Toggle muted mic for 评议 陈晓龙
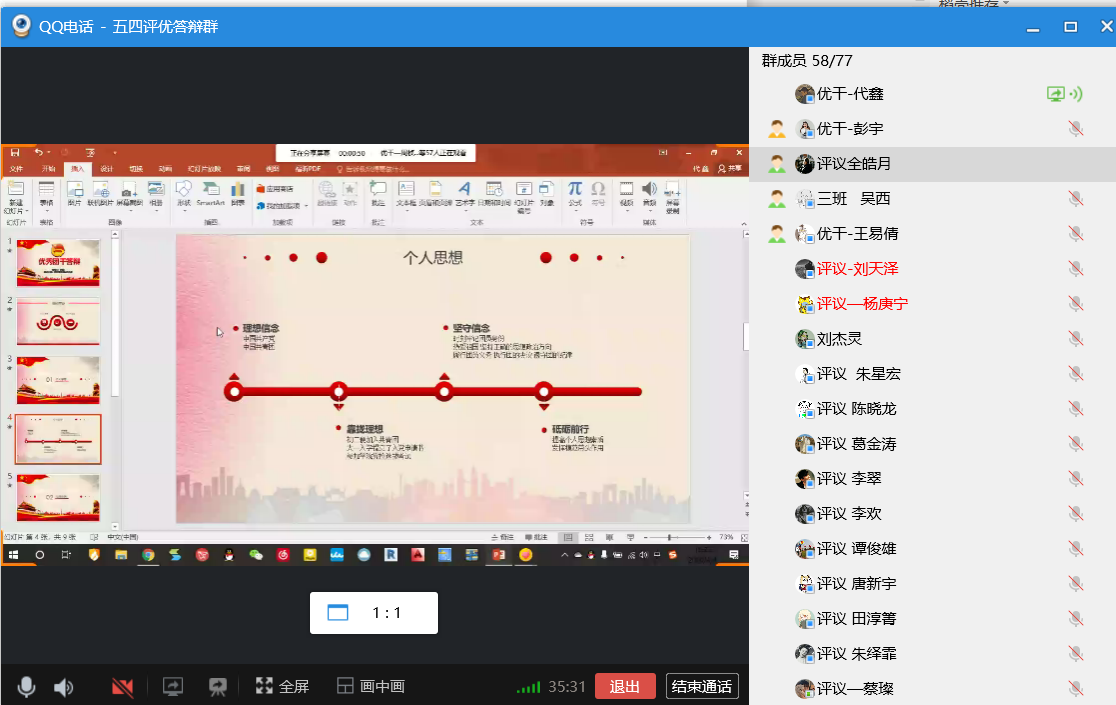 coord(1075,408)
